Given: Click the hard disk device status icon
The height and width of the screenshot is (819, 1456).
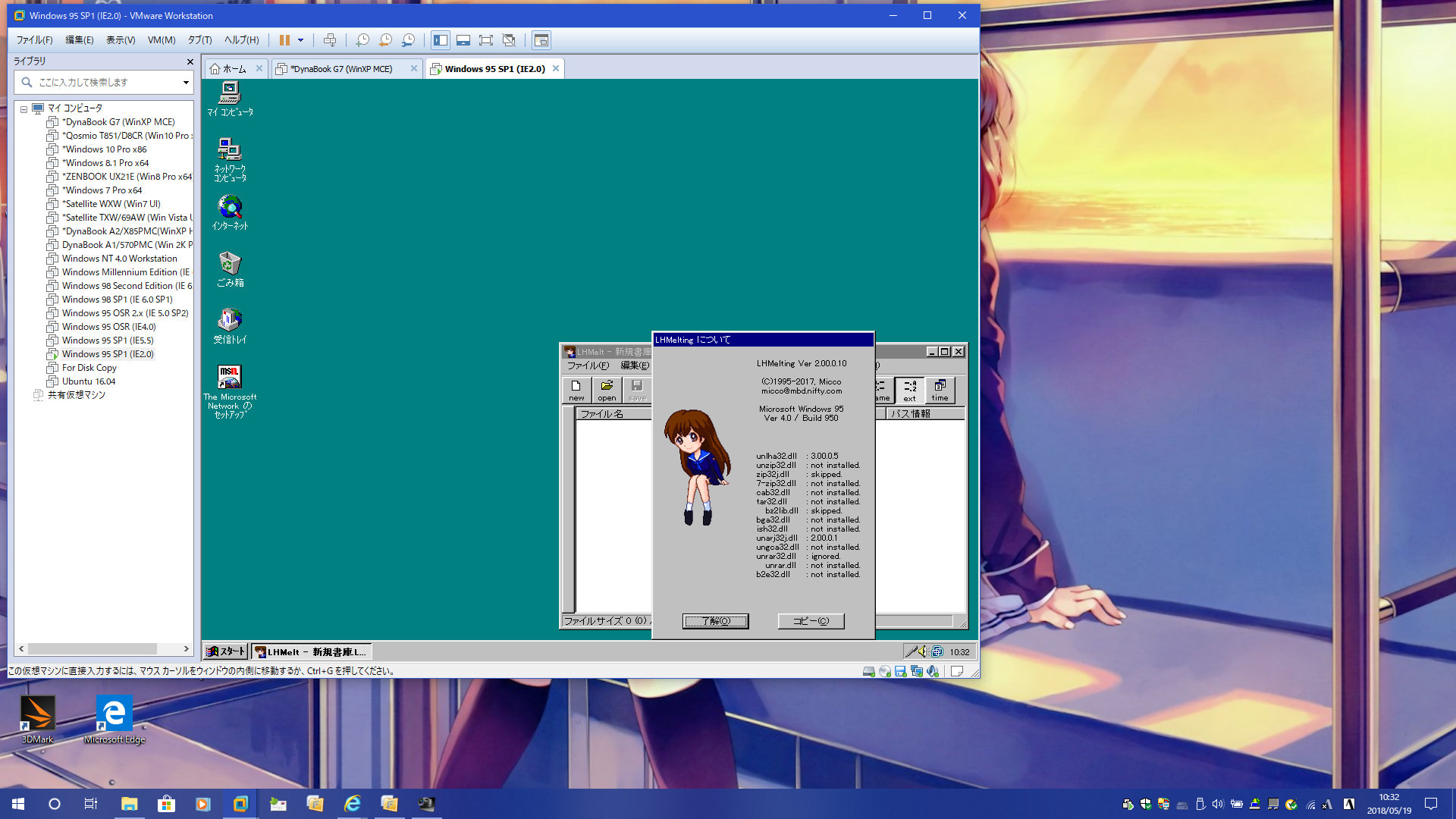Looking at the screenshot, I should (x=868, y=671).
